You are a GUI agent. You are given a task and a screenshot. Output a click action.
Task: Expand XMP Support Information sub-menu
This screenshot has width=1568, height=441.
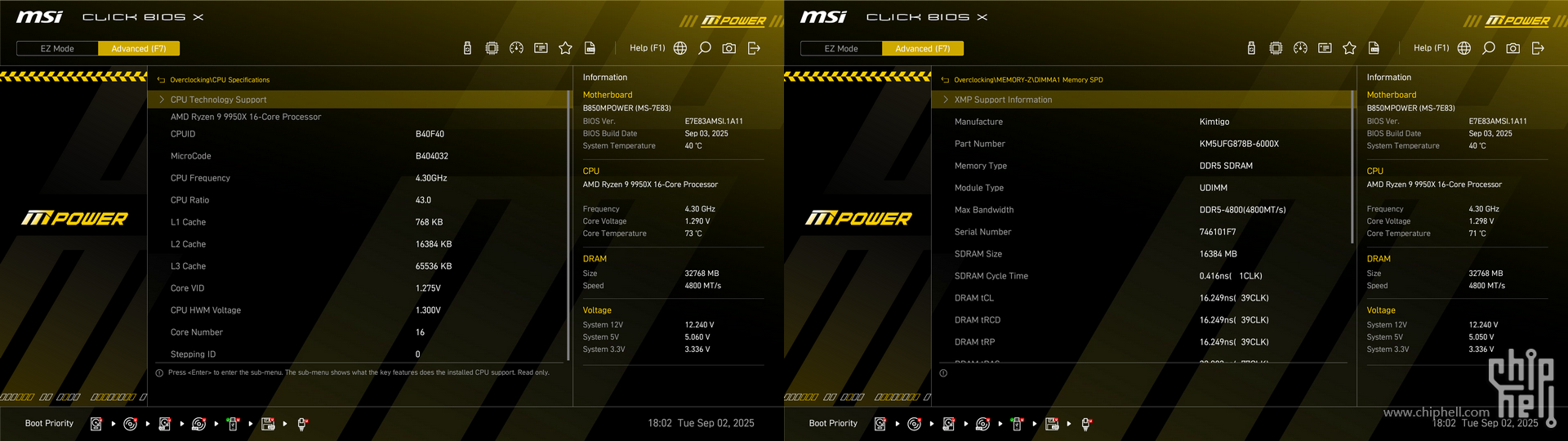tap(1142, 100)
